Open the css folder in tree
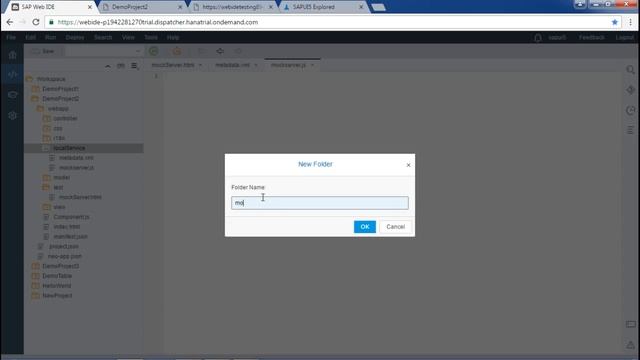 tap(58, 128)
